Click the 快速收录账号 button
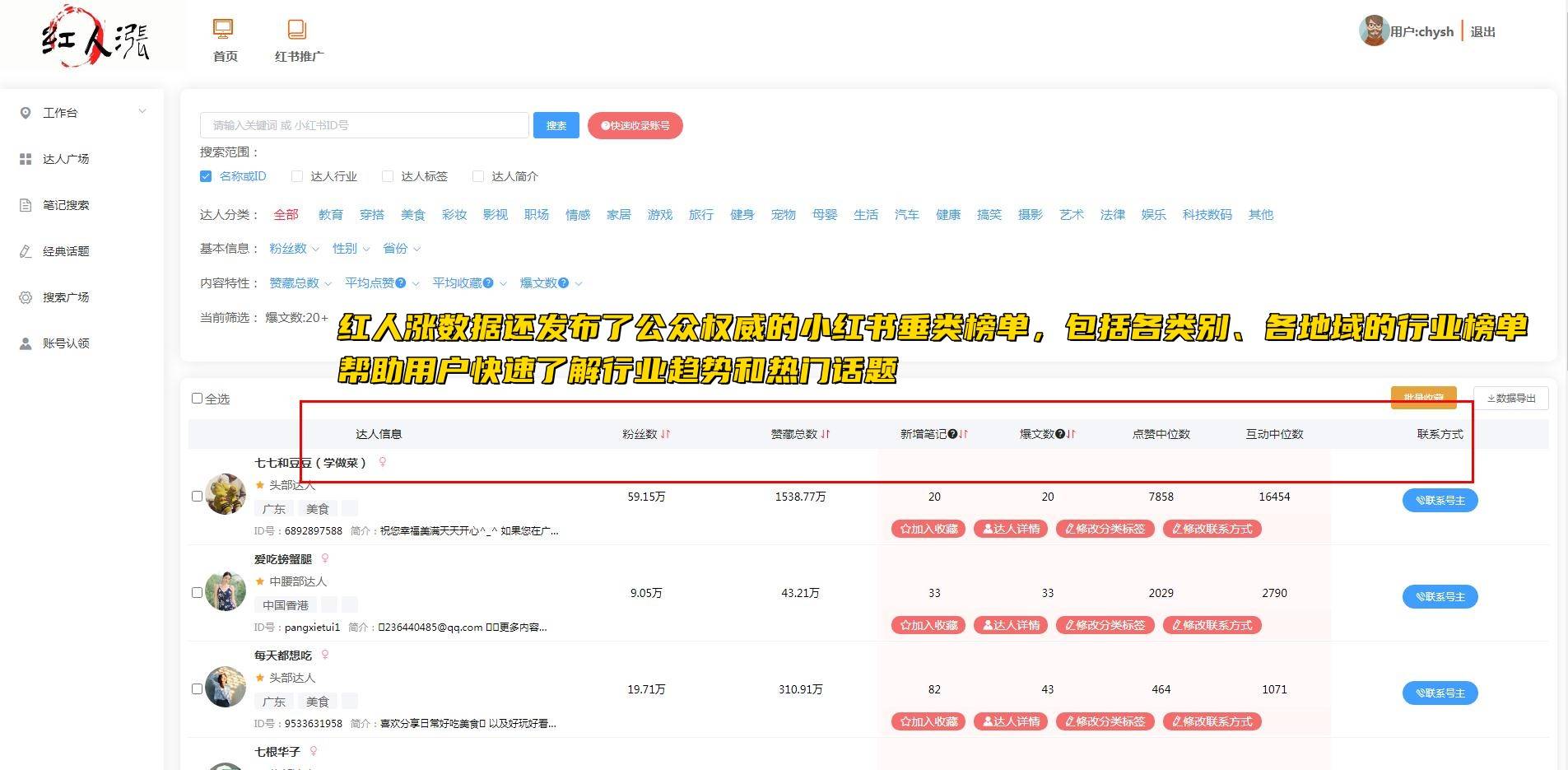 click(x=635, y=125)
